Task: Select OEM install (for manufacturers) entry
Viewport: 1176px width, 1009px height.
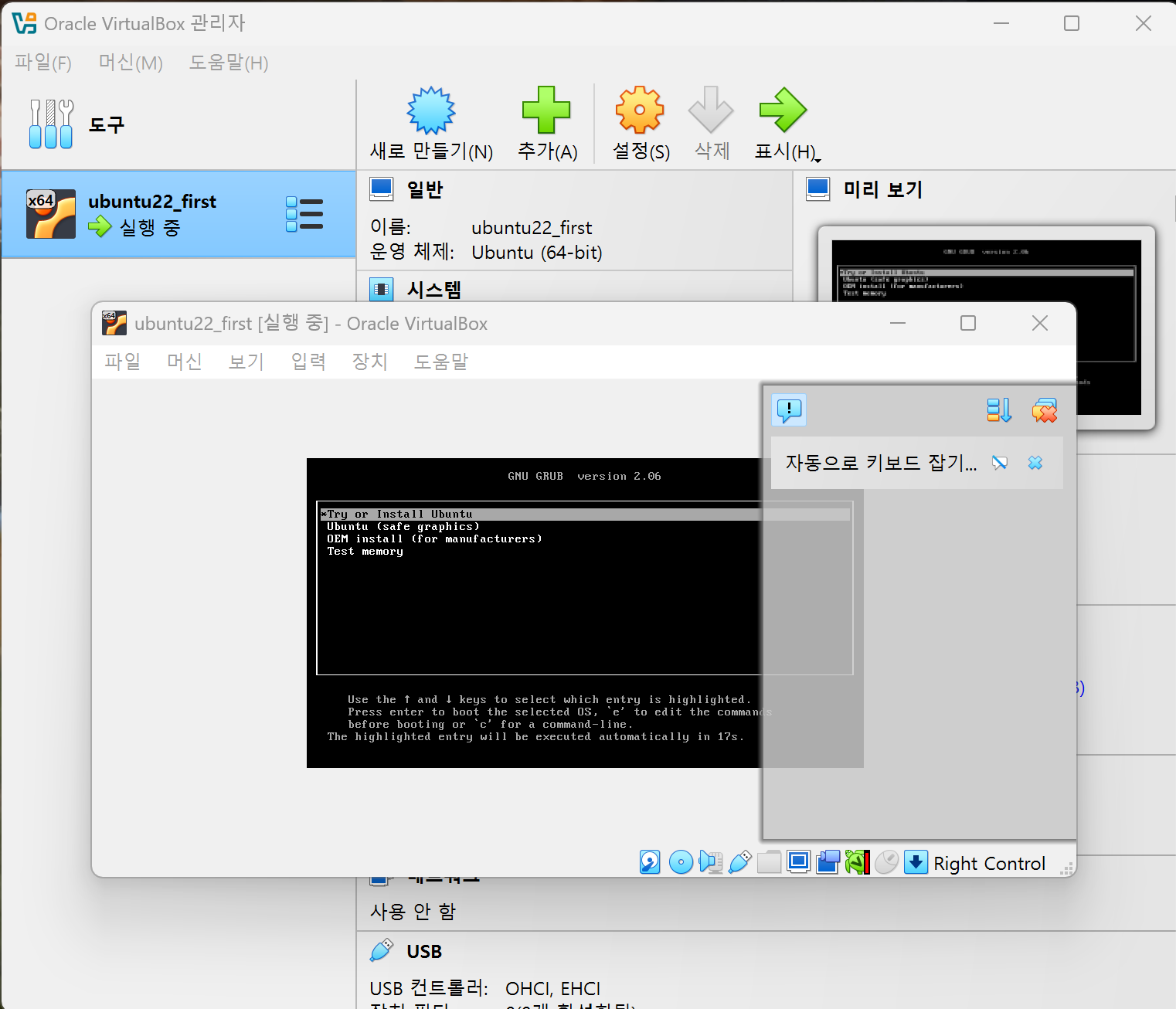Action: pyautogui.click(x=434, y=539)
